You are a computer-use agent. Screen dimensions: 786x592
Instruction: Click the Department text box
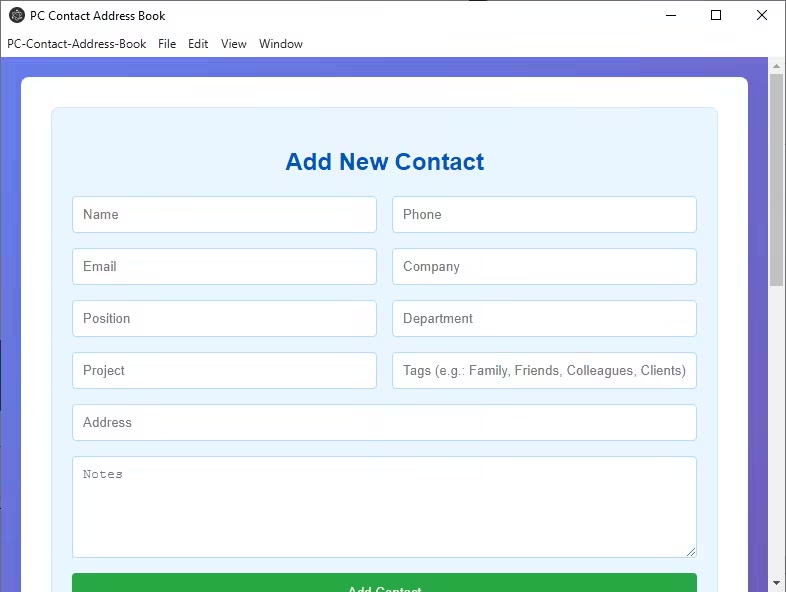544,319
